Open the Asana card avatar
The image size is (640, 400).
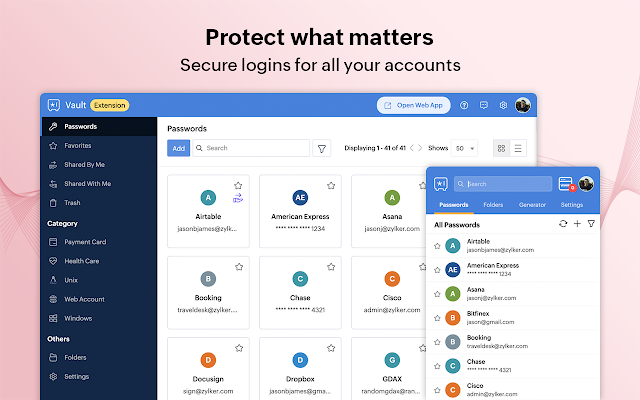[392, 198]
